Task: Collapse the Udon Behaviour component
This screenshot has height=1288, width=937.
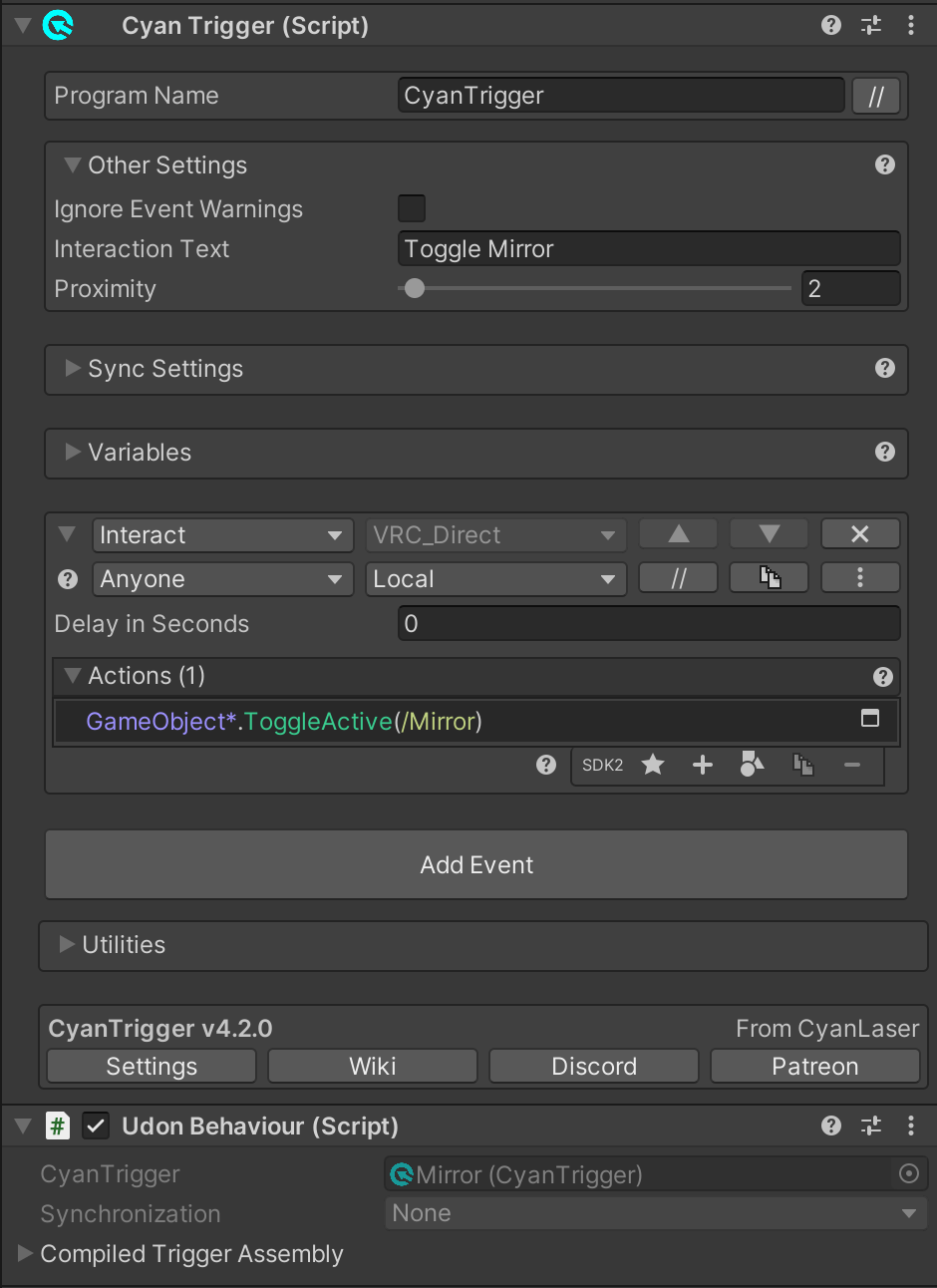Action: pyautogui.click(x=23, y=1127)
